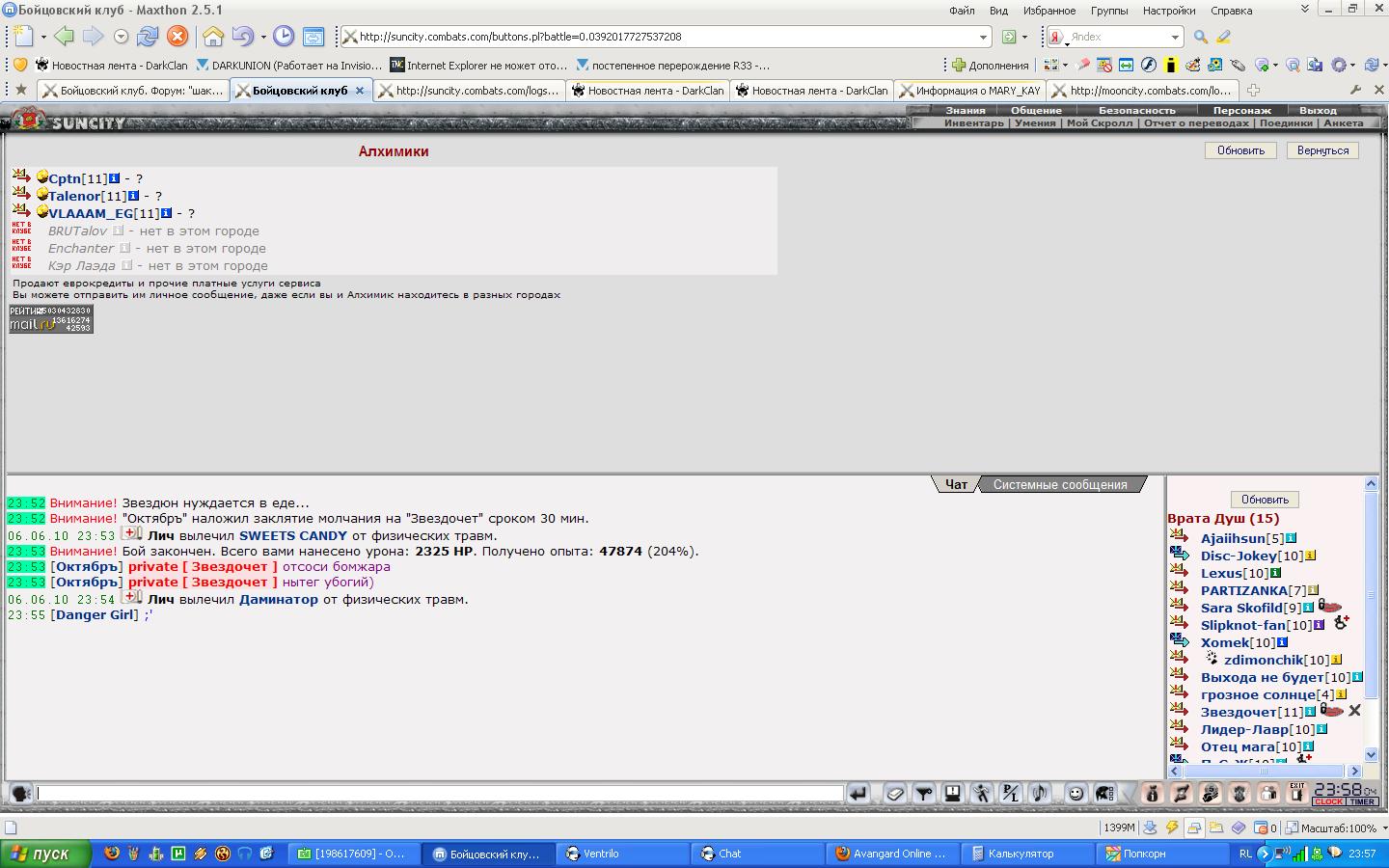
Task: Switch to Системные сообщения tab
Action: [x=1059, y=484]
